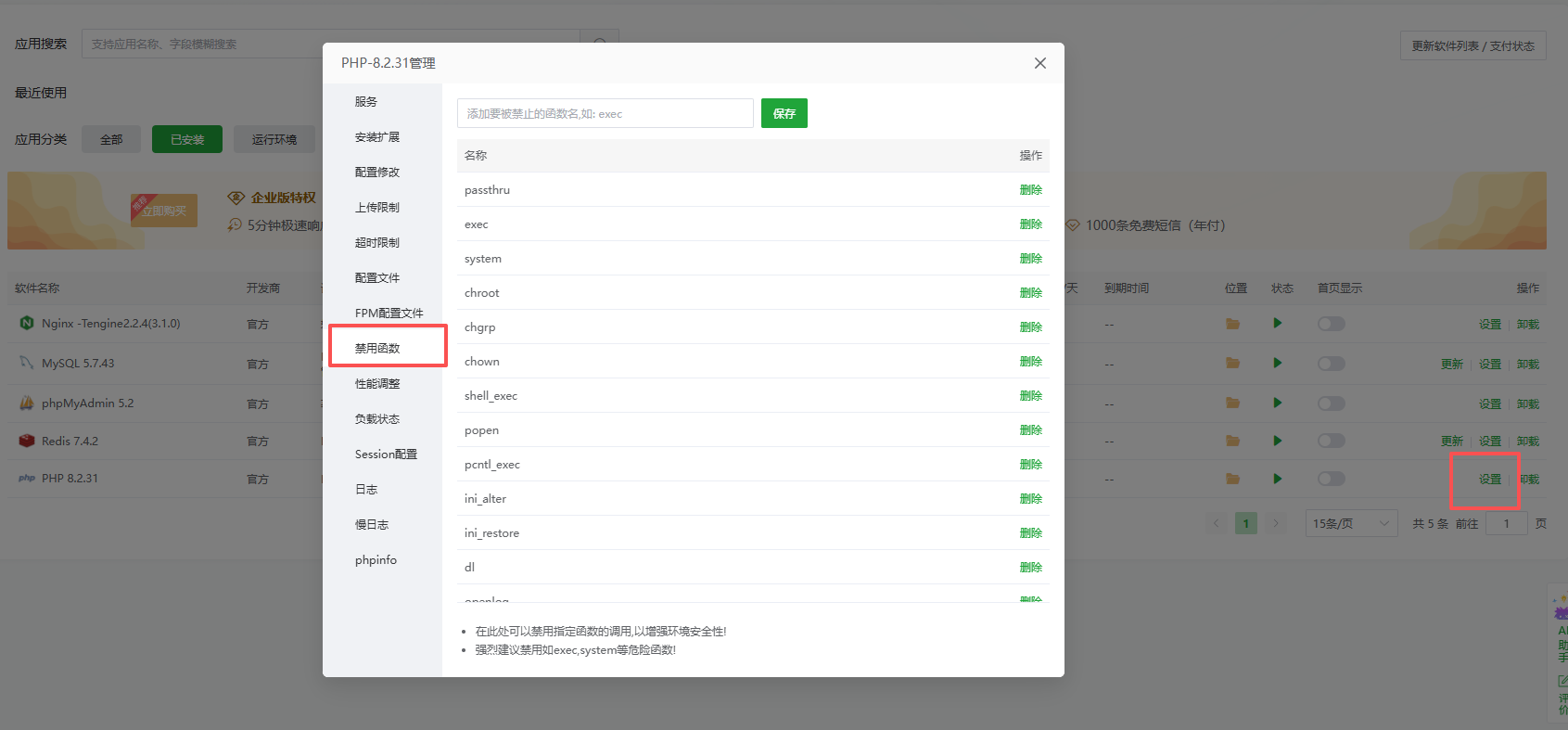Open the phpMyAdmin install location folder icon
This screenshot has height=730, width=1568.
click(x=1232, y=403)
